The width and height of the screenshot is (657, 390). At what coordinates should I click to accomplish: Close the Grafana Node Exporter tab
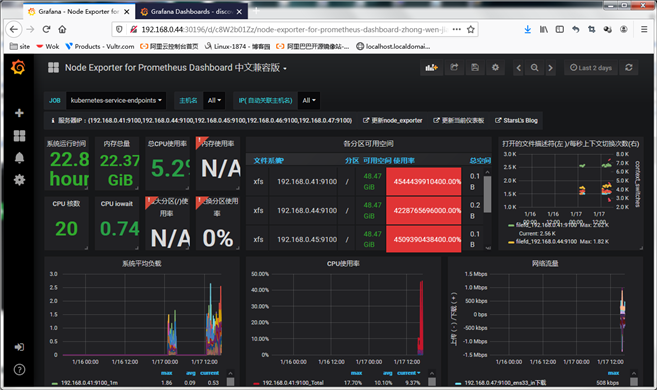pyautogui.click(x=127, y=12)
